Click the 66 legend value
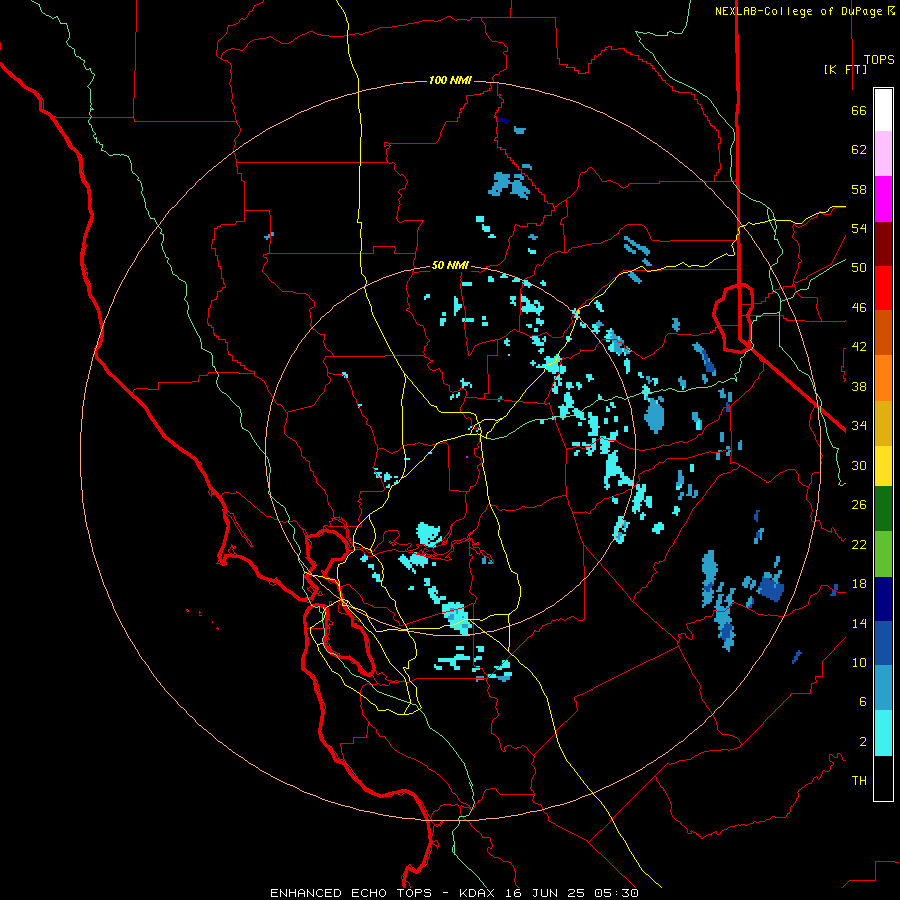The width and height of the screenshot is (900, 900). (x=859, y=111)
